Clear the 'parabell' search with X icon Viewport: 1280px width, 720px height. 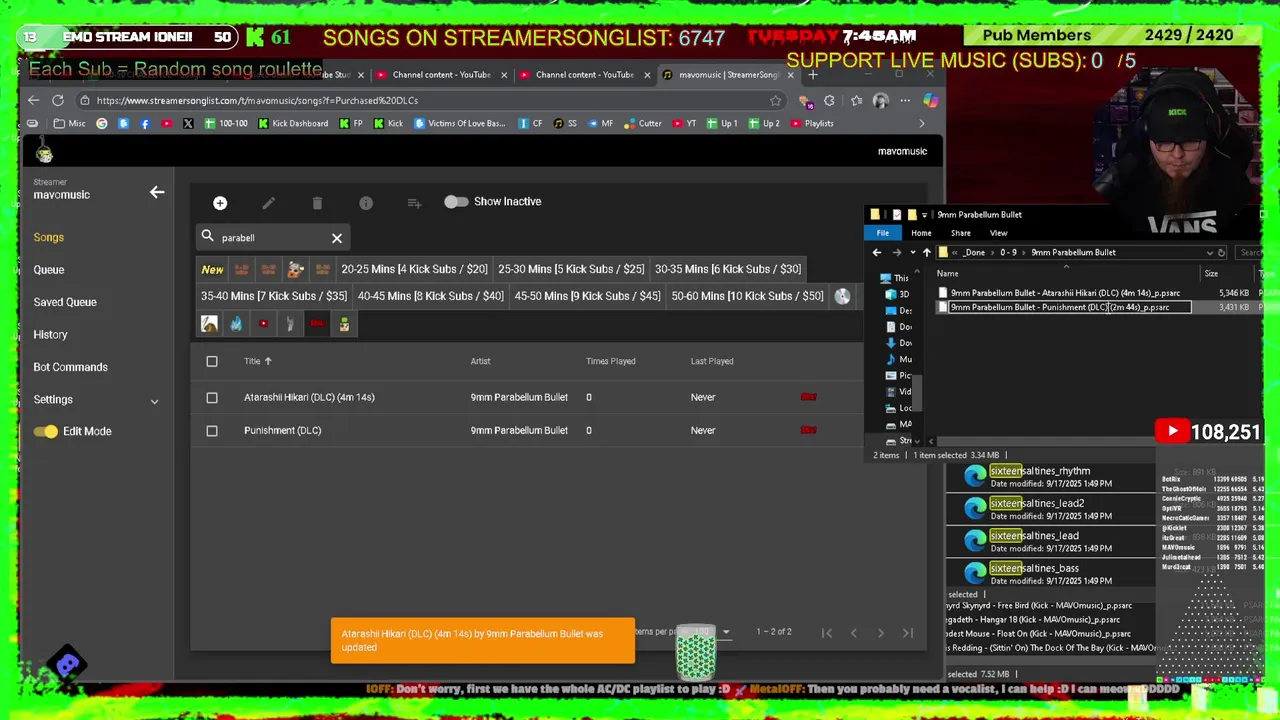[x=337, y=238]
